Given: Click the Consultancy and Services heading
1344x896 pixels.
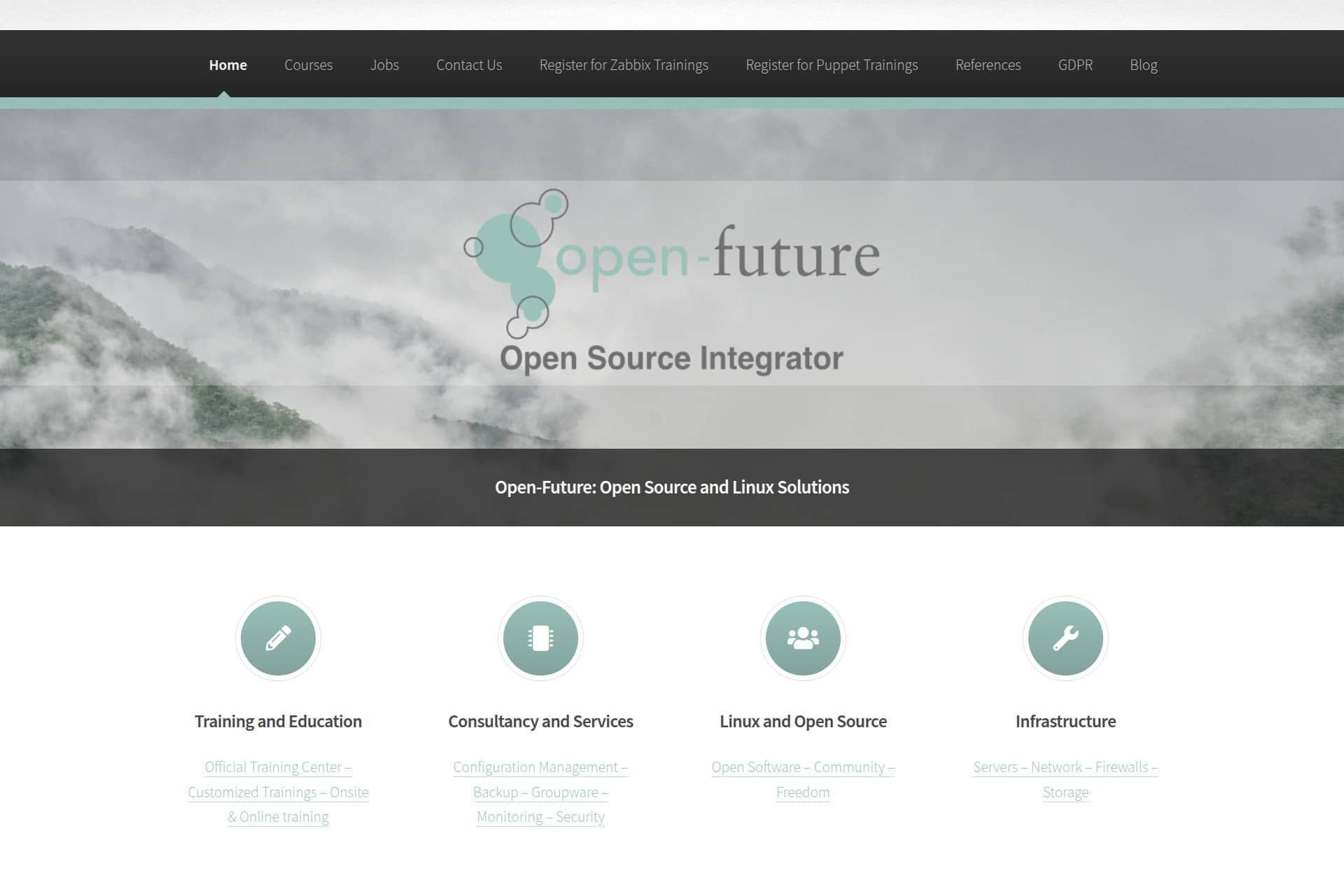Looking at the screenshot, I should tap(540, 722).
